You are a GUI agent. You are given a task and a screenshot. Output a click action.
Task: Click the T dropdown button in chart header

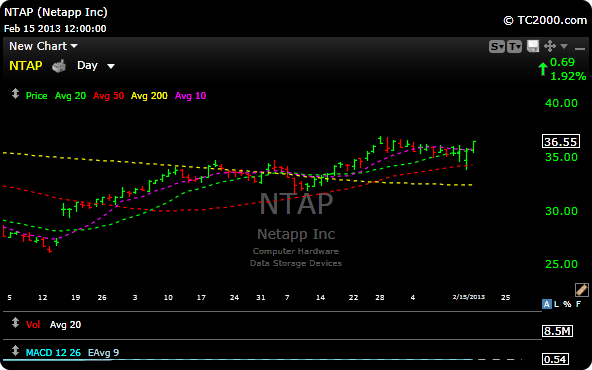pos(515,46)
